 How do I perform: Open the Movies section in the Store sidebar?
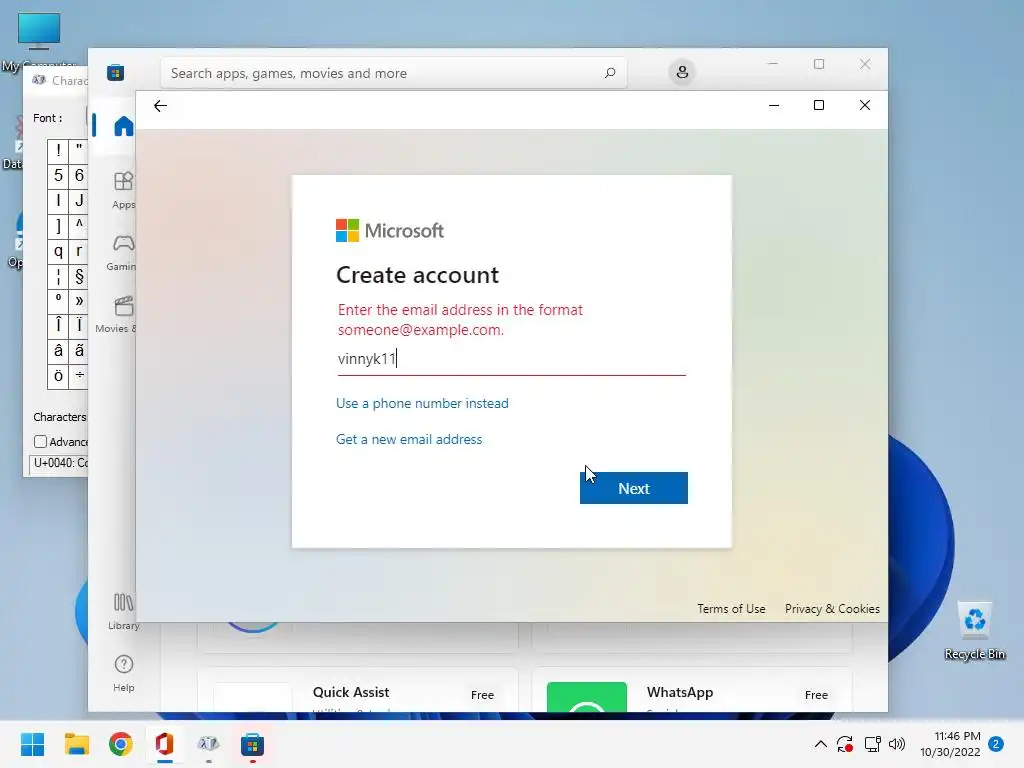click(118, 315)
